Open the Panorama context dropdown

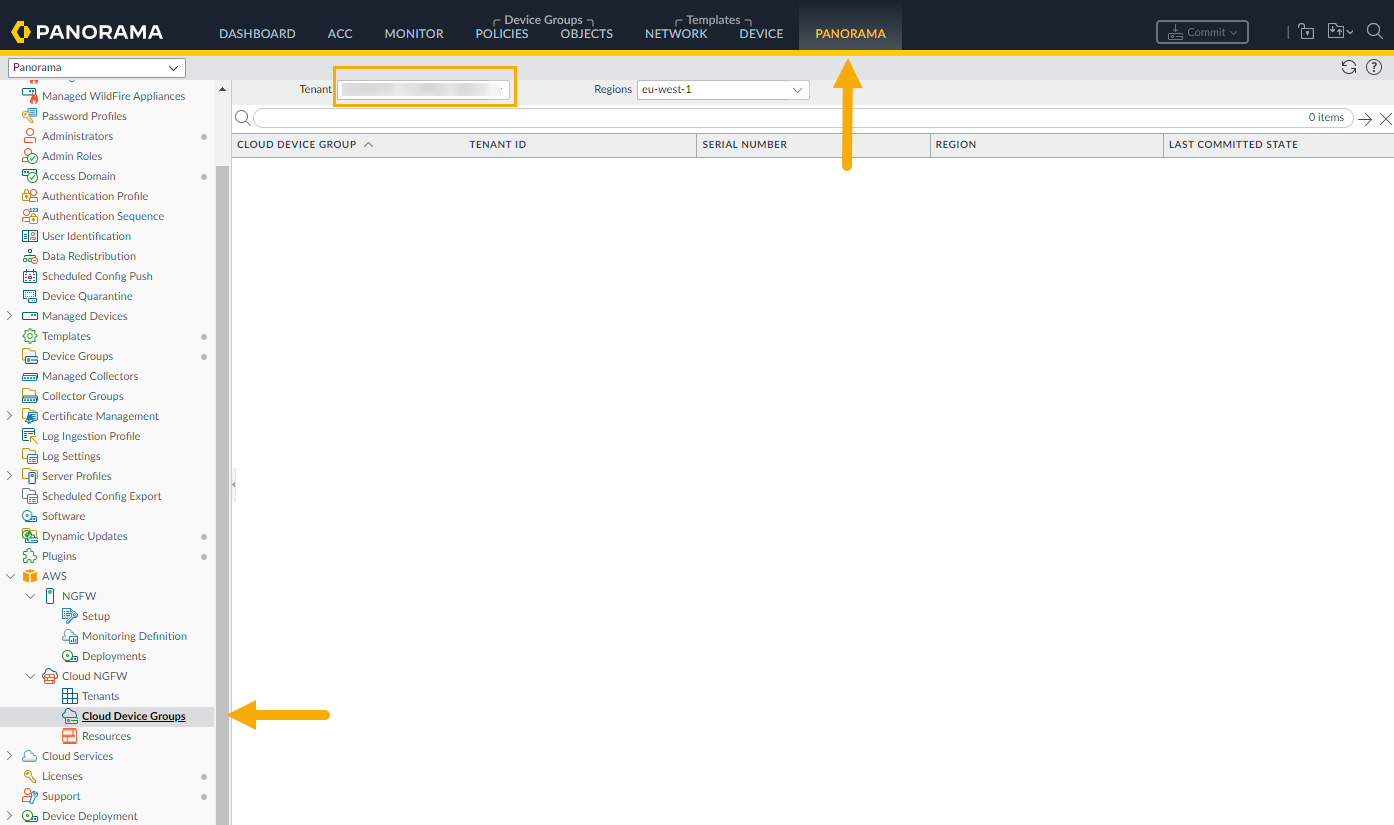(97, 68)
